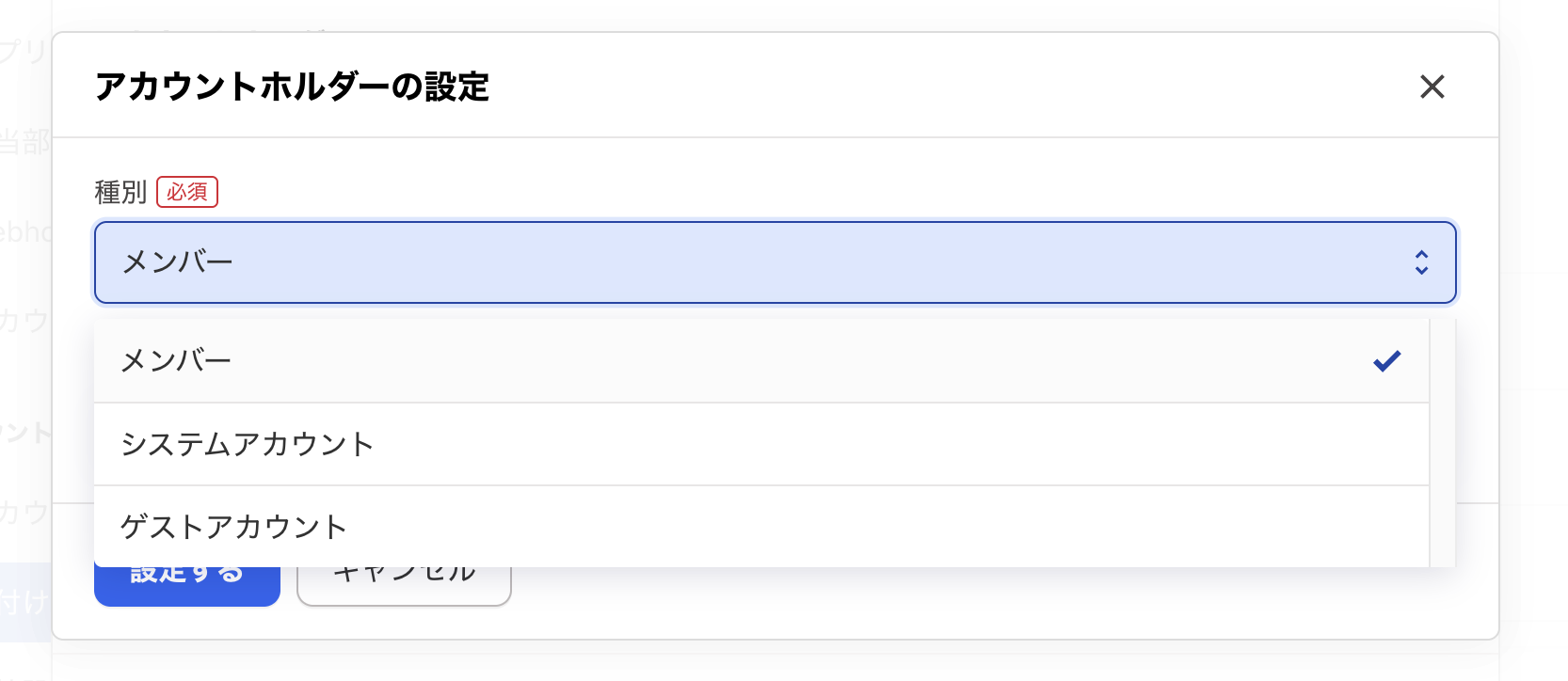Click the red 必須 badge
1568x681 pixels.
(187, 192)
